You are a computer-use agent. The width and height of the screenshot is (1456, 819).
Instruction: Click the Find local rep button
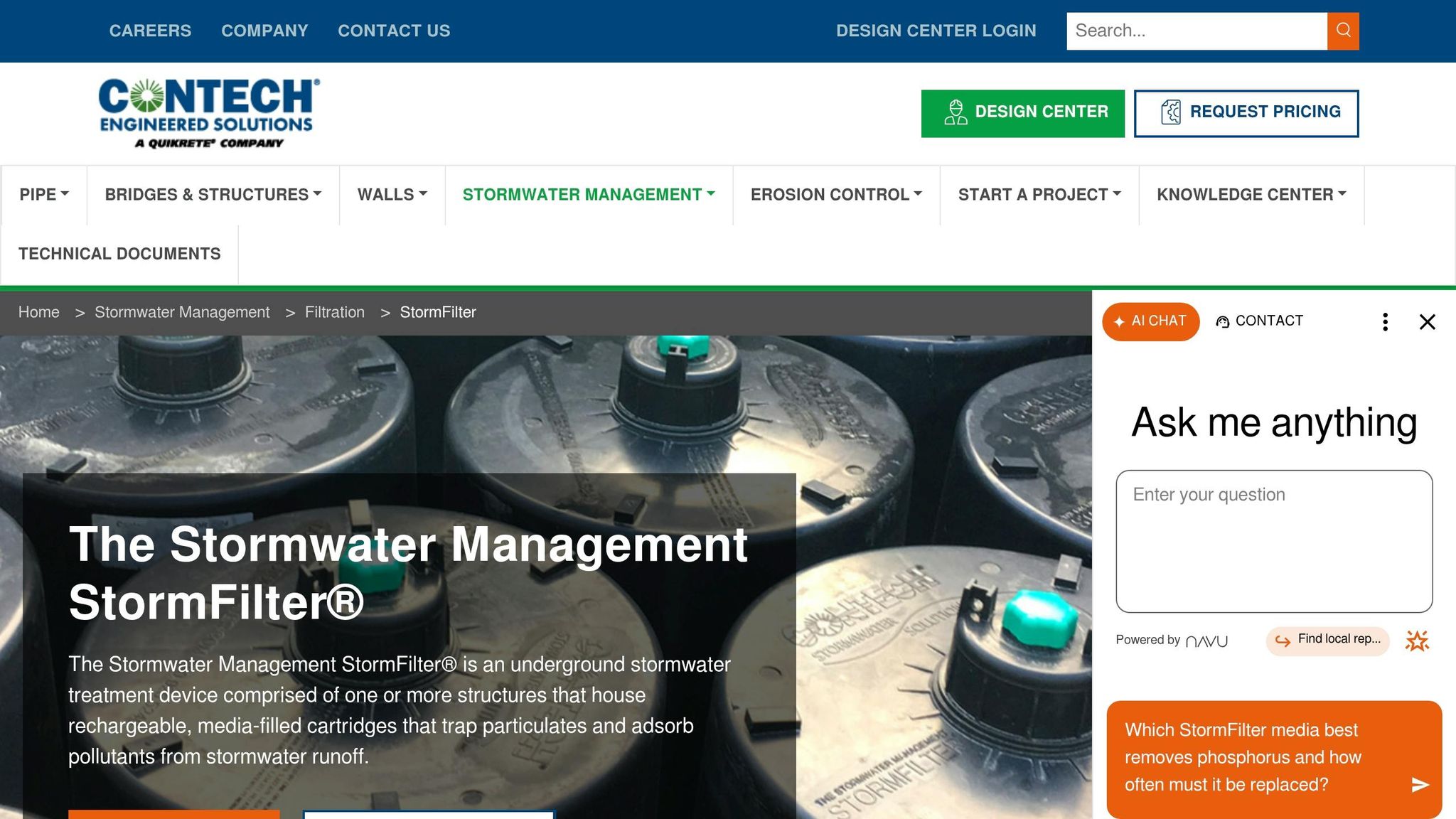[x=1327, y=640]
